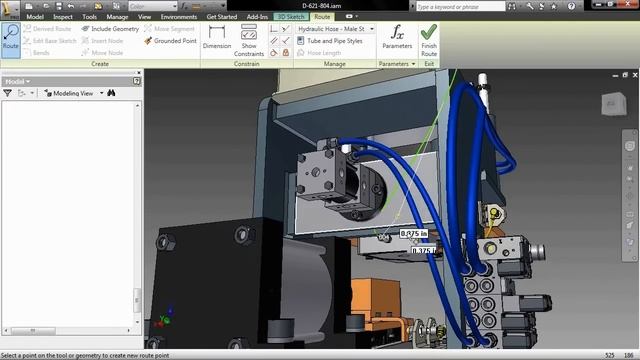Click navigation wheel icon
Viewport: 640px width, 360px height.
pyautogui.click(x=630, y=146)
